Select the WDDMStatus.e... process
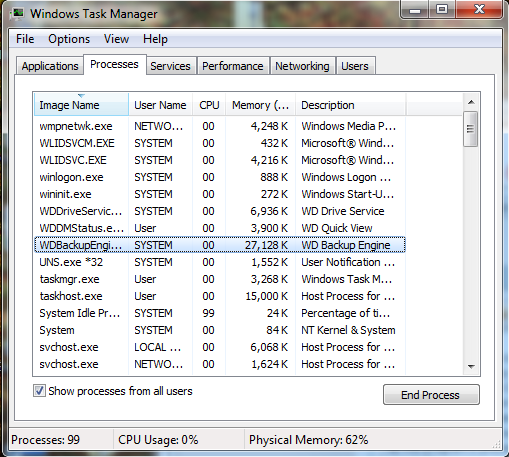Screen dimensions: 509x457 [x=220, y=228]
